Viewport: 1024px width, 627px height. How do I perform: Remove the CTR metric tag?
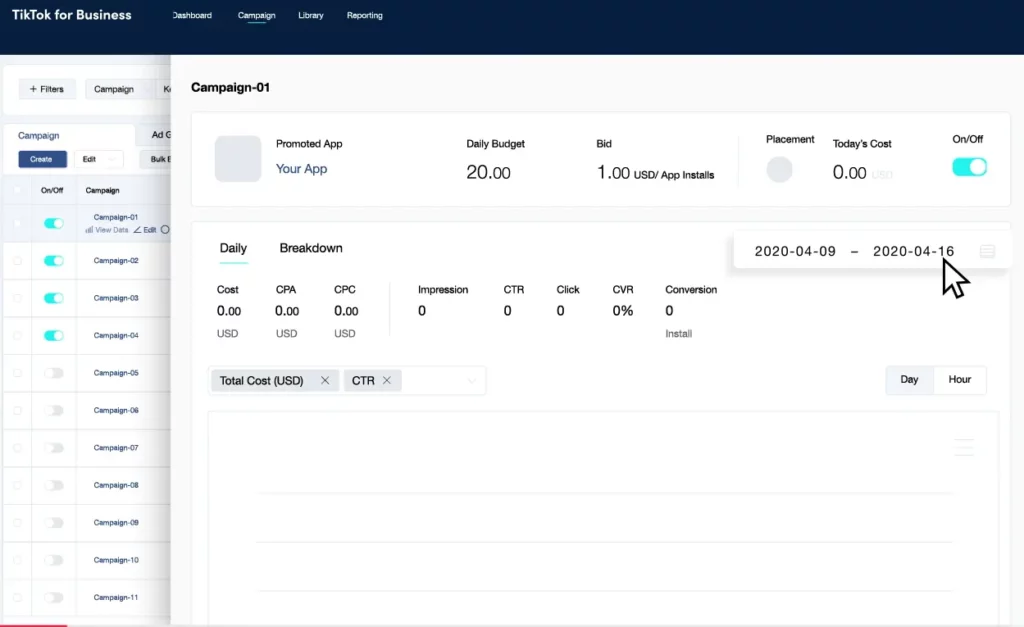point(386,381)
